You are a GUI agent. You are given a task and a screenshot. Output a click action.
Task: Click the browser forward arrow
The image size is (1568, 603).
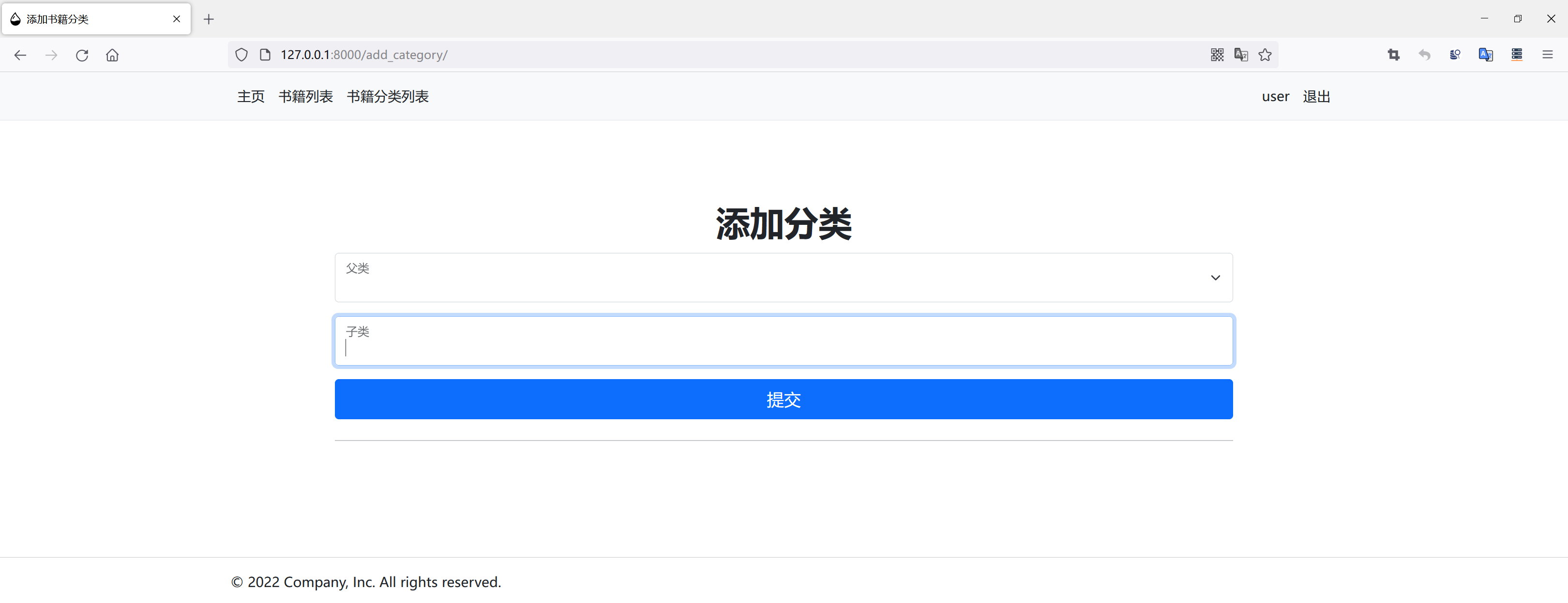coord(51,55)
